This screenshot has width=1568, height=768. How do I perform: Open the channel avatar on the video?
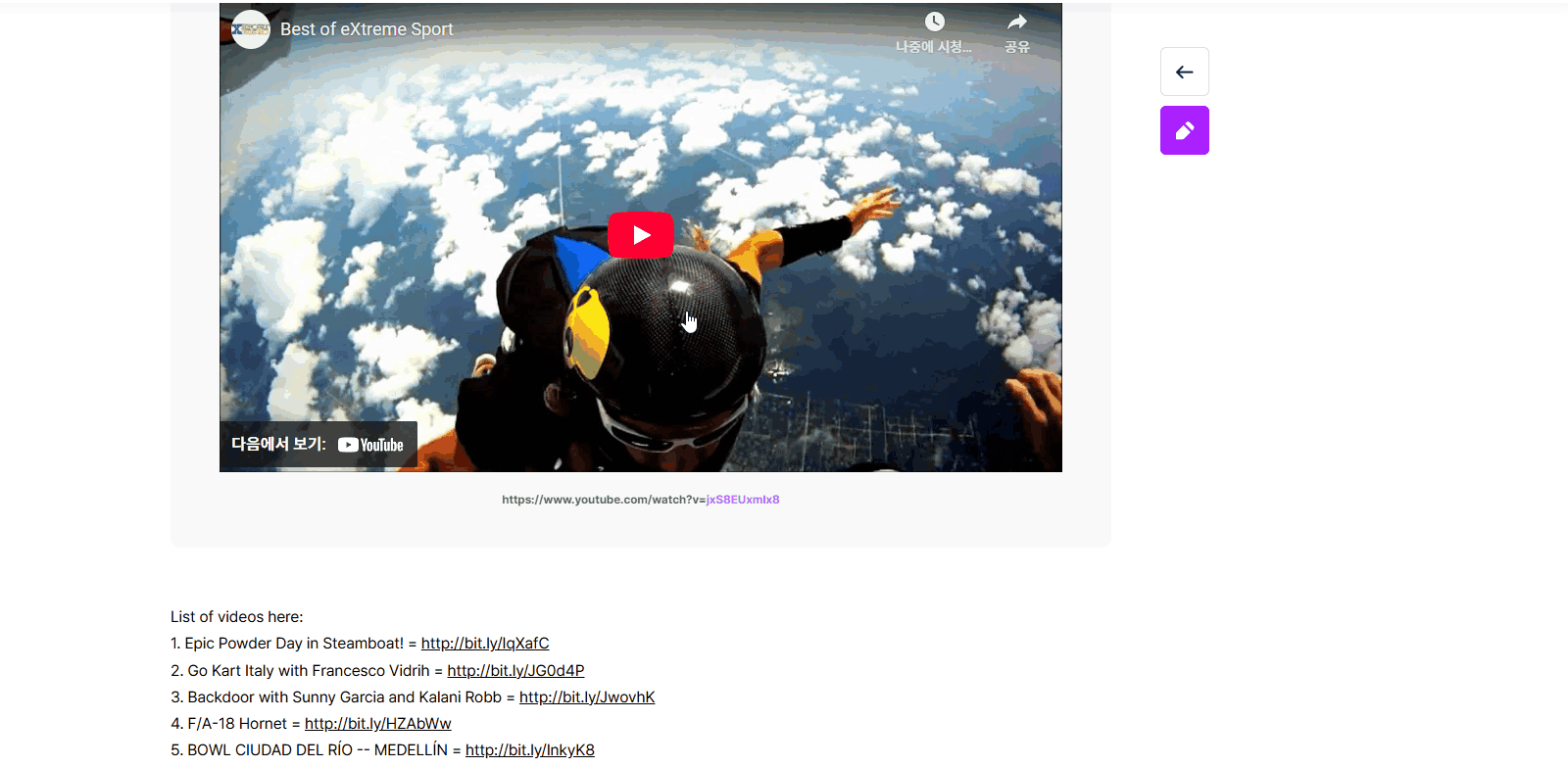pyautogui.click(x=251, y=29)
